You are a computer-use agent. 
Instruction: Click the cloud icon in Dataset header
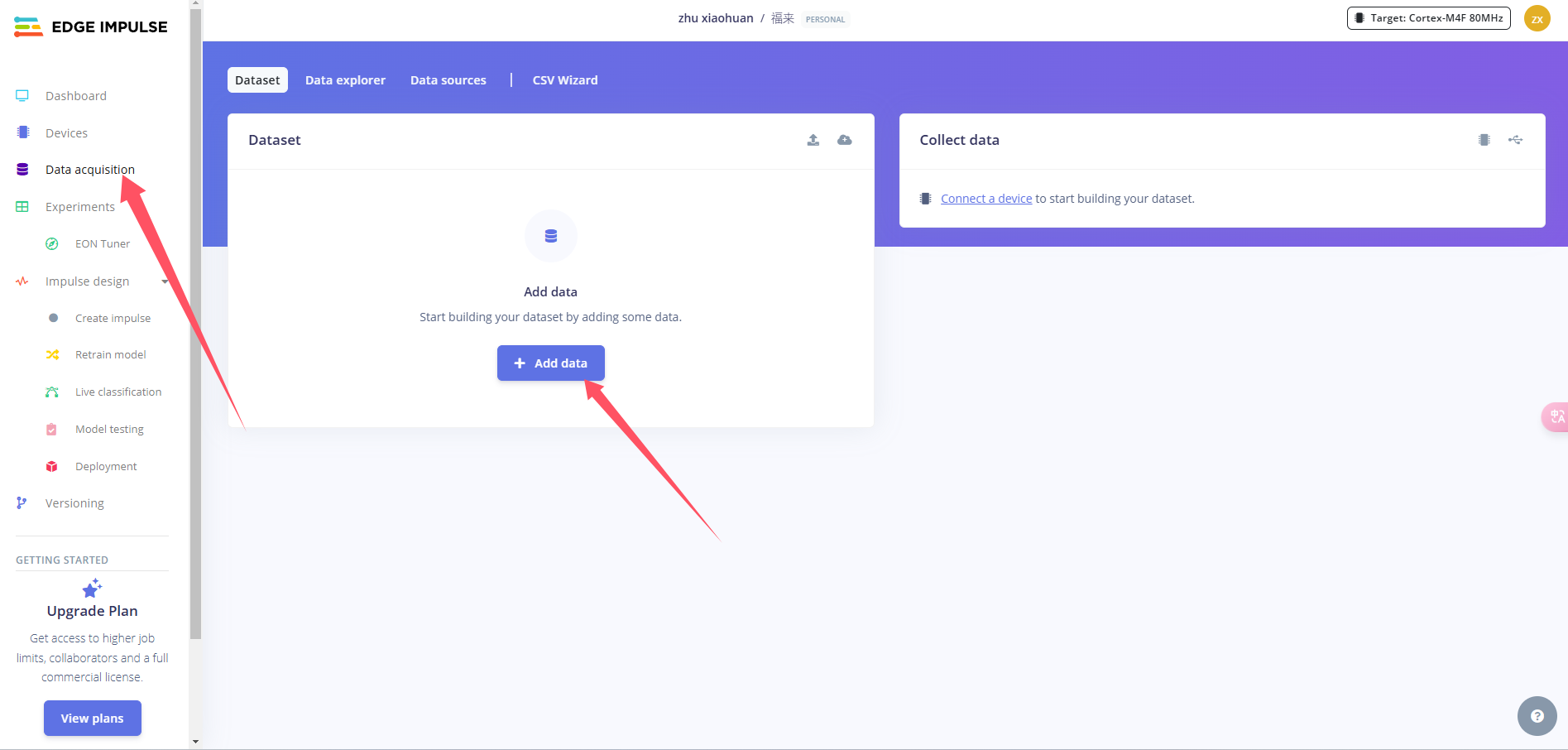pos(844,140)
